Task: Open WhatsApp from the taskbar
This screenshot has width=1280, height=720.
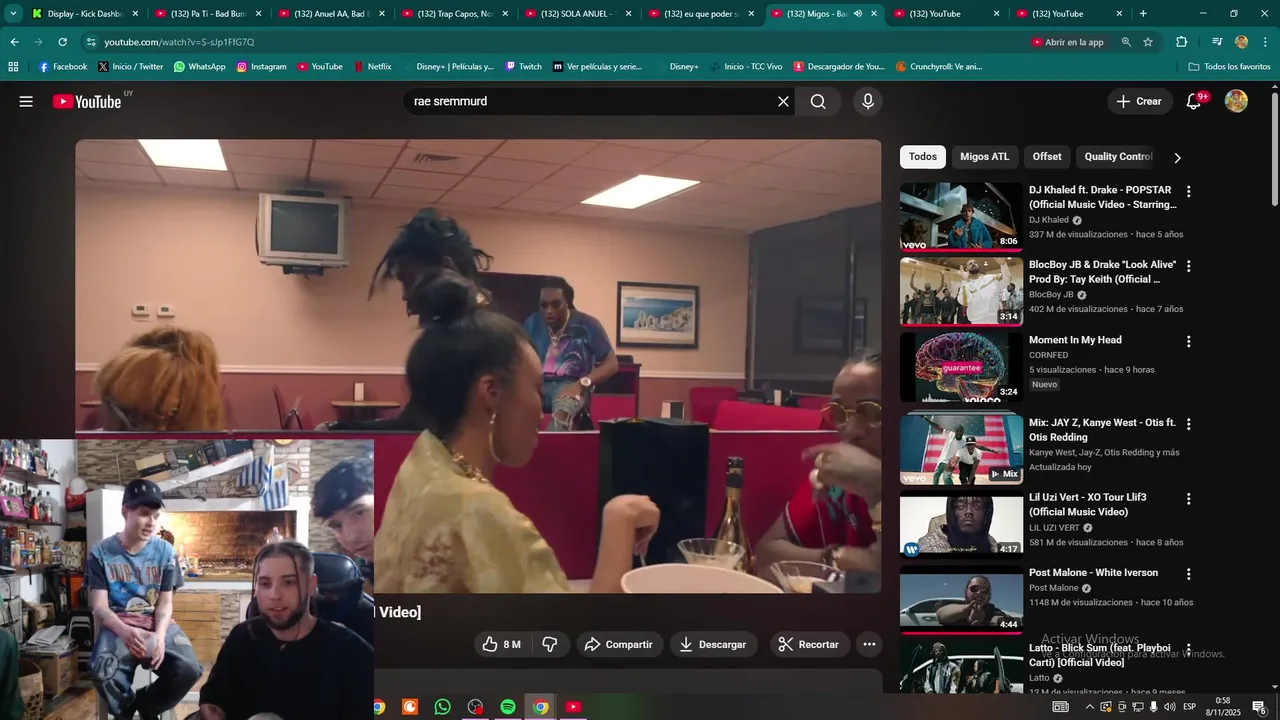Action: (x=443, y=707)
